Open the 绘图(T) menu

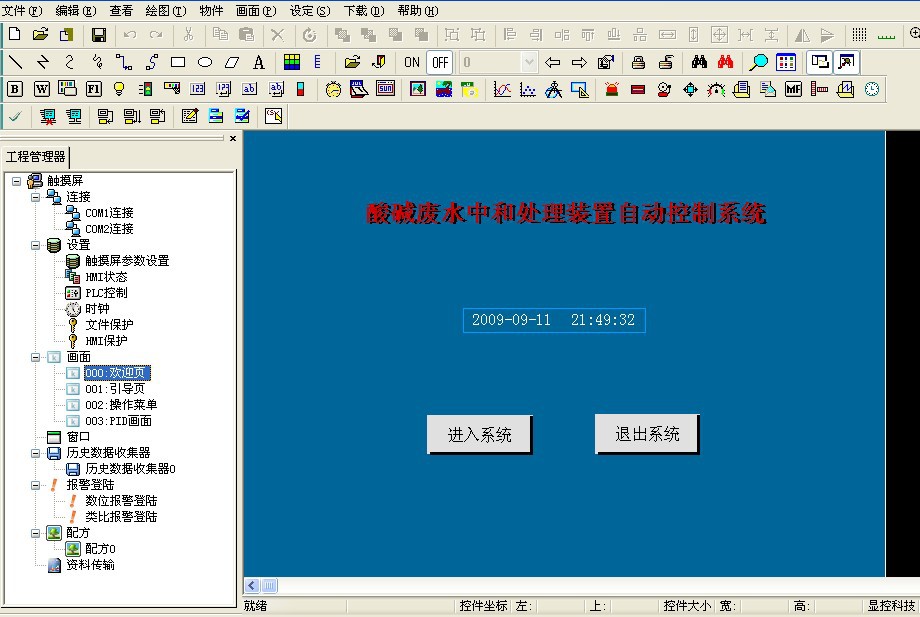[165, 11]
